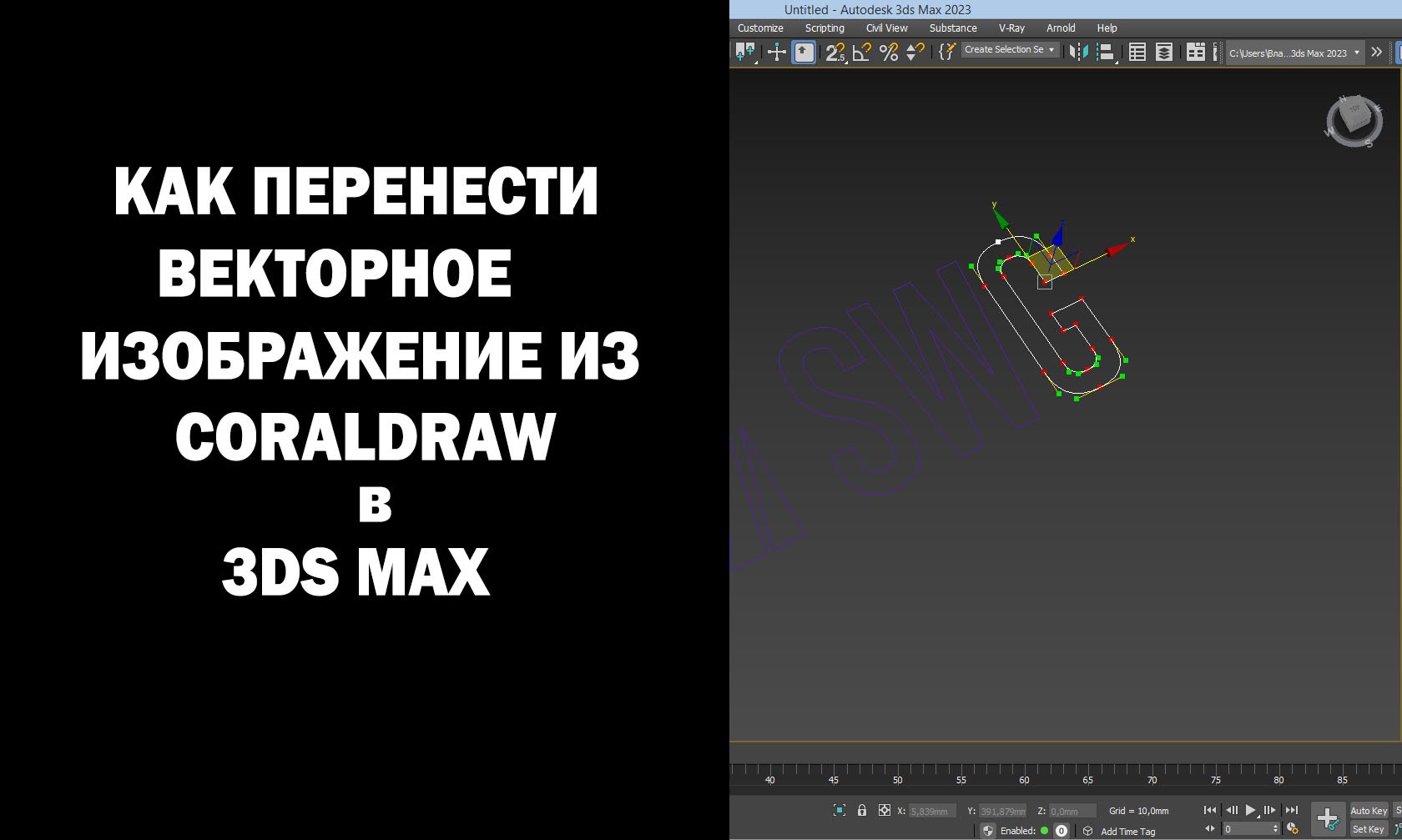Open the Create Selection Set dropdown
1402x840 pixels.
coord(1010,50)
